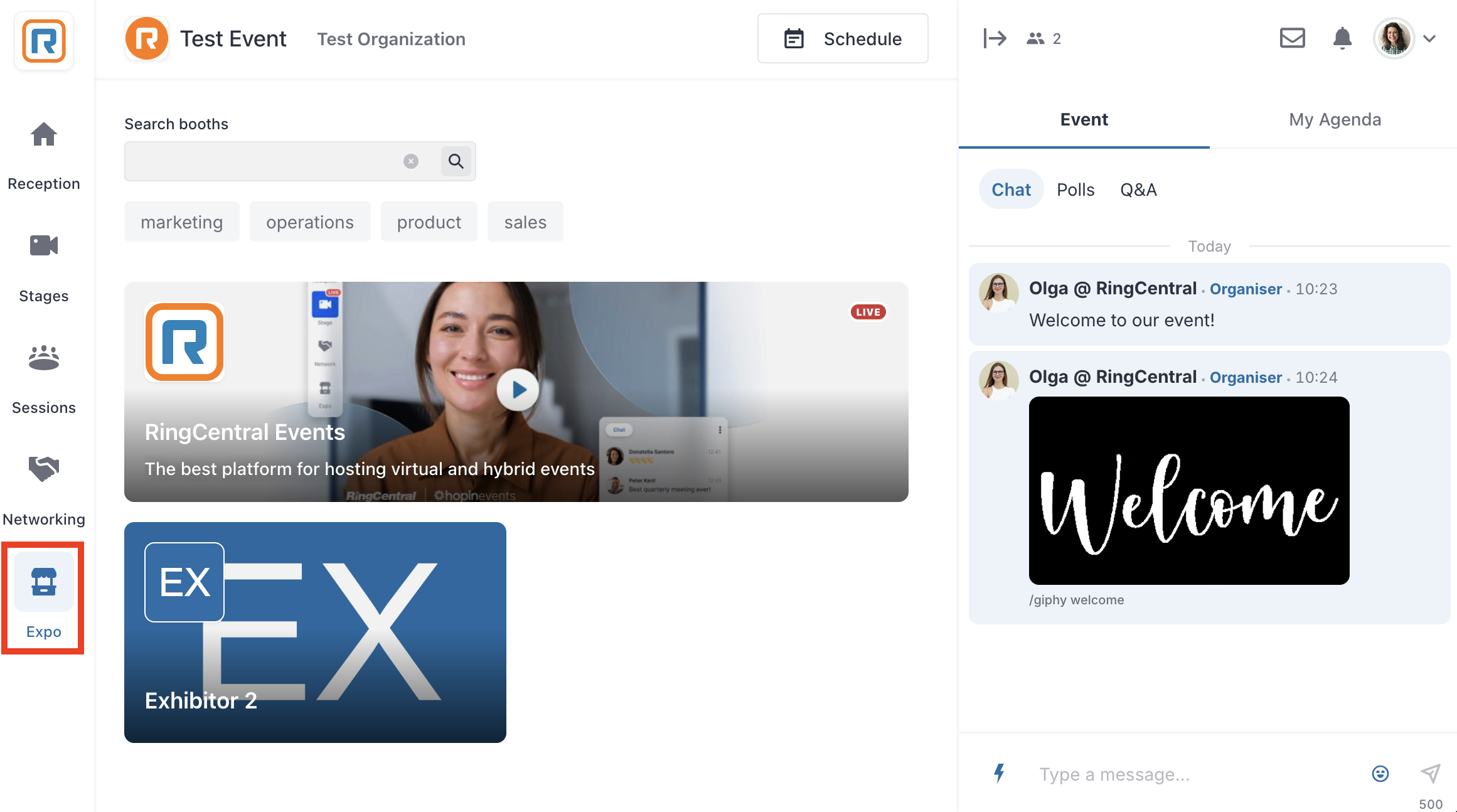
Task: Select the Chat tab
Action: 1011,190
